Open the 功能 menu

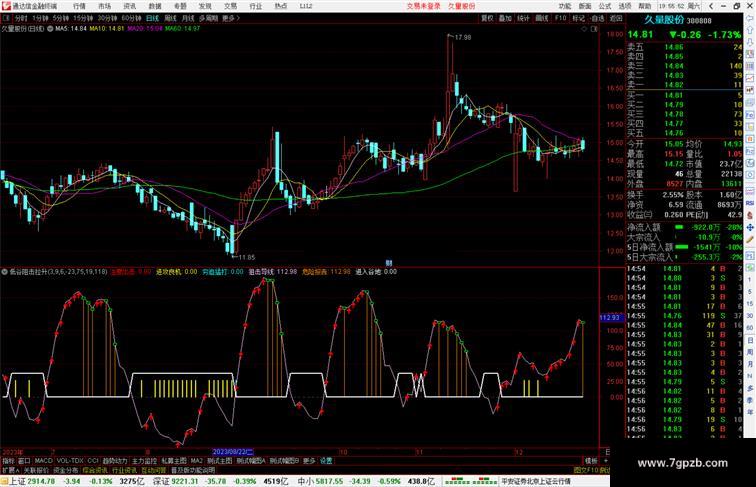coord(565,6)
